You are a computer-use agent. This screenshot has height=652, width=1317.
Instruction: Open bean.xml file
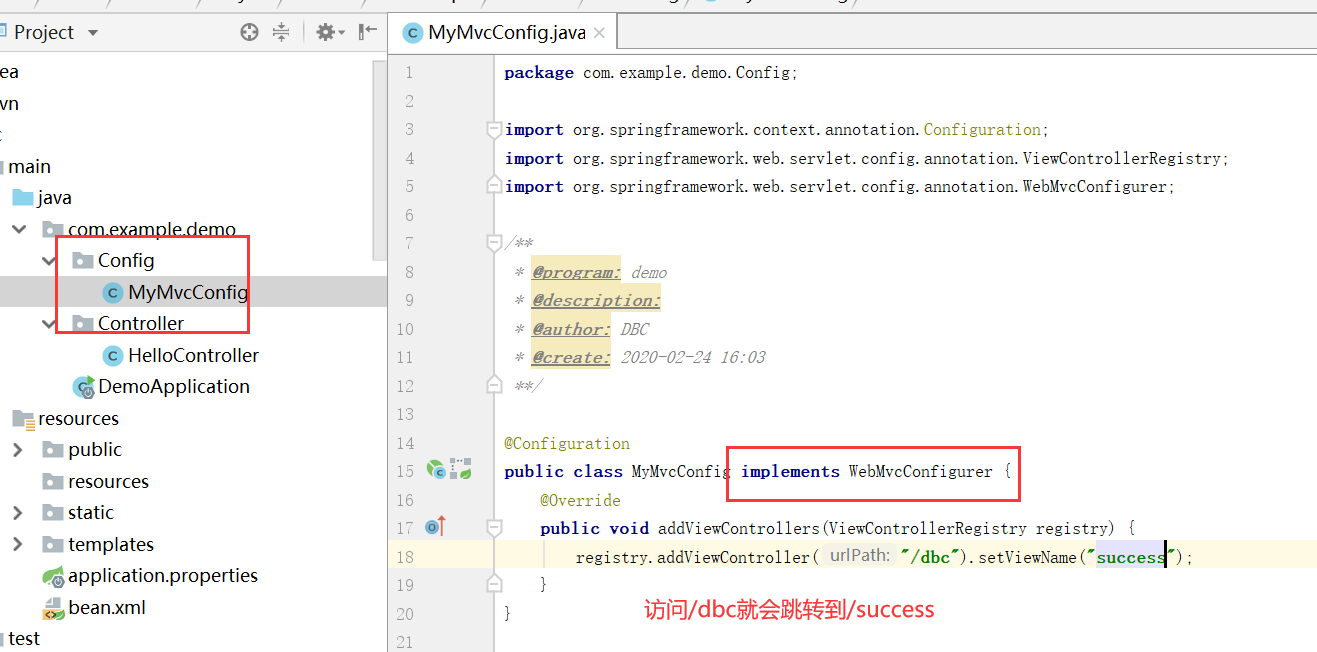109,607
